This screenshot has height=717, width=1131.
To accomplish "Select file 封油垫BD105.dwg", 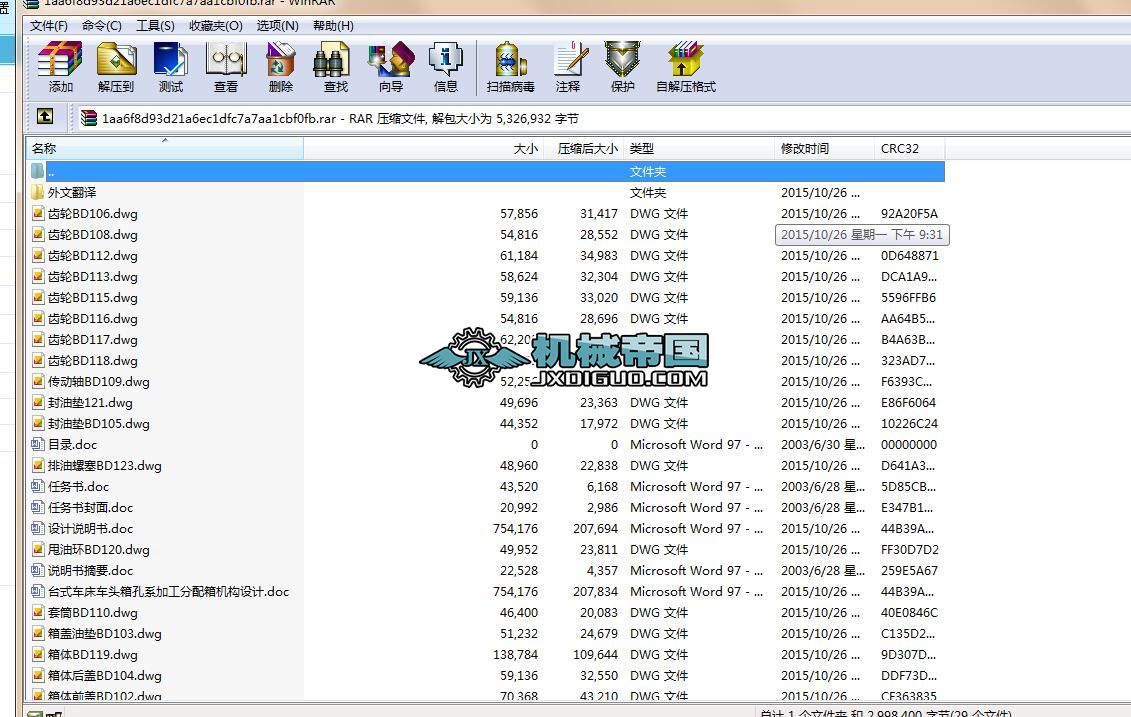I will coord(99,423).
